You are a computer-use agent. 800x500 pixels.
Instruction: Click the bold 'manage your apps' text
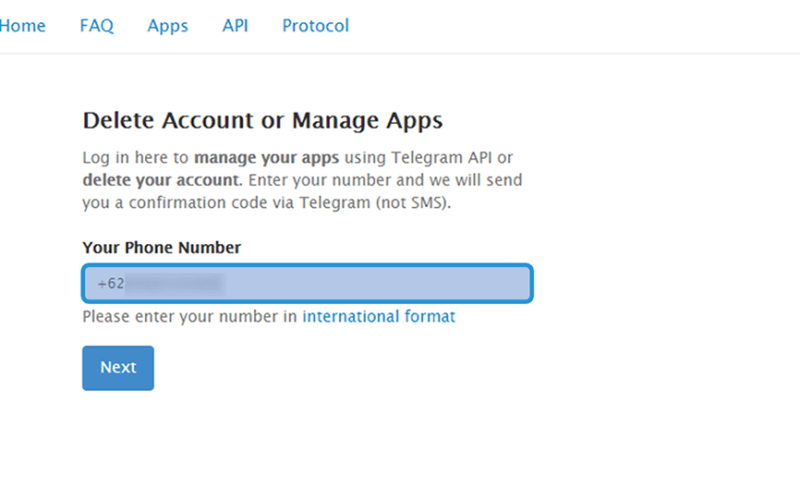click(266, 158)
